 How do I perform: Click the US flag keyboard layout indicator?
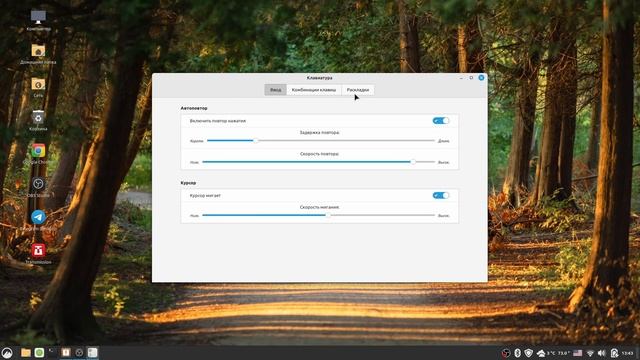(578, 353)
